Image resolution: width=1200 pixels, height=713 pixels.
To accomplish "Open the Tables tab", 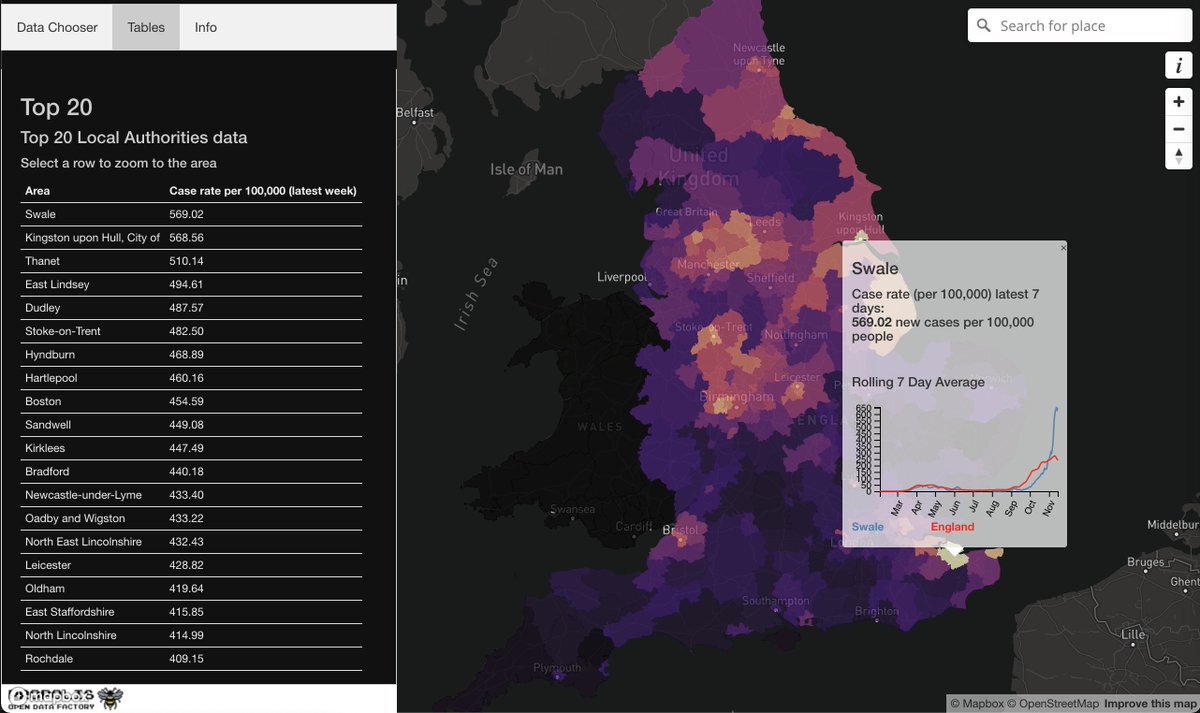I will tap(146, 27).
